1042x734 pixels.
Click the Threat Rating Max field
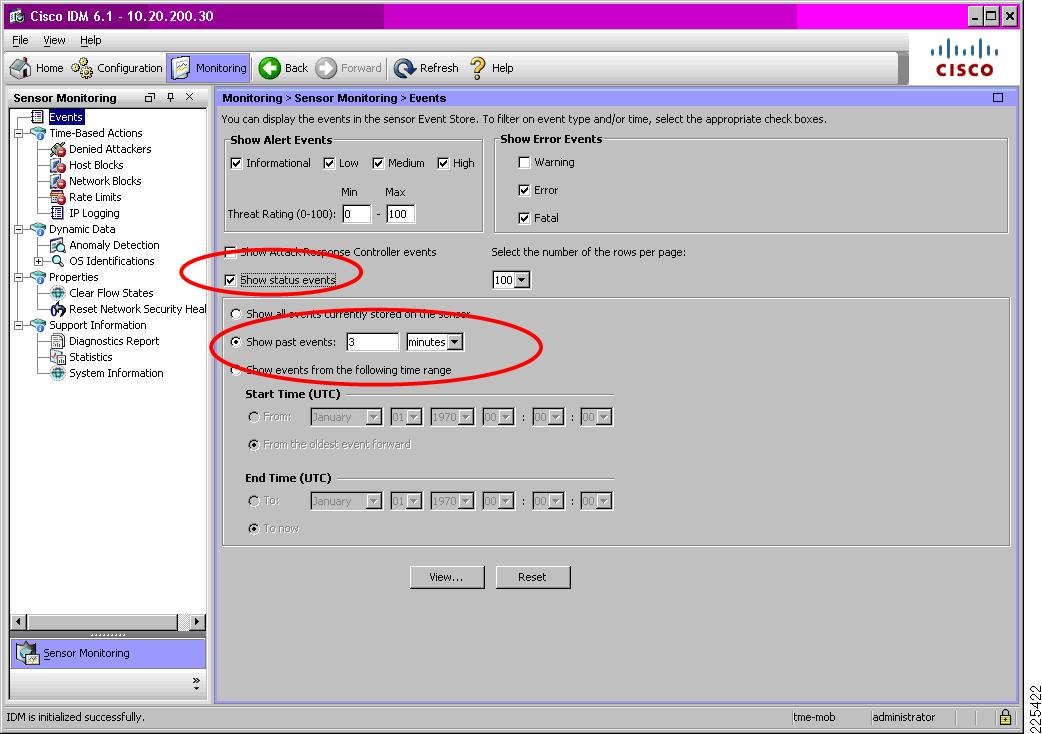[400, 214]
